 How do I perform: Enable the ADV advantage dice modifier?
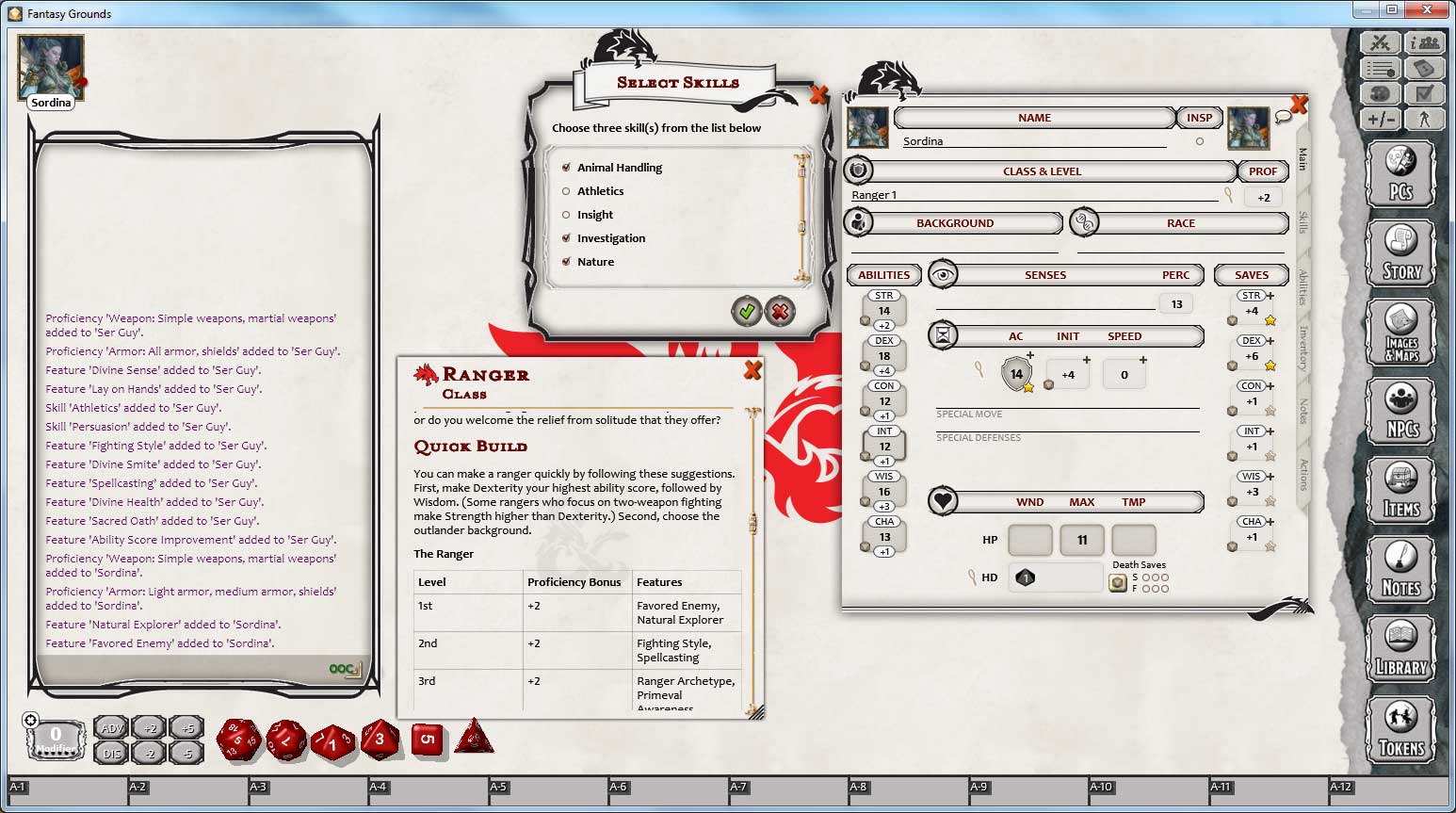click(110, 727)
